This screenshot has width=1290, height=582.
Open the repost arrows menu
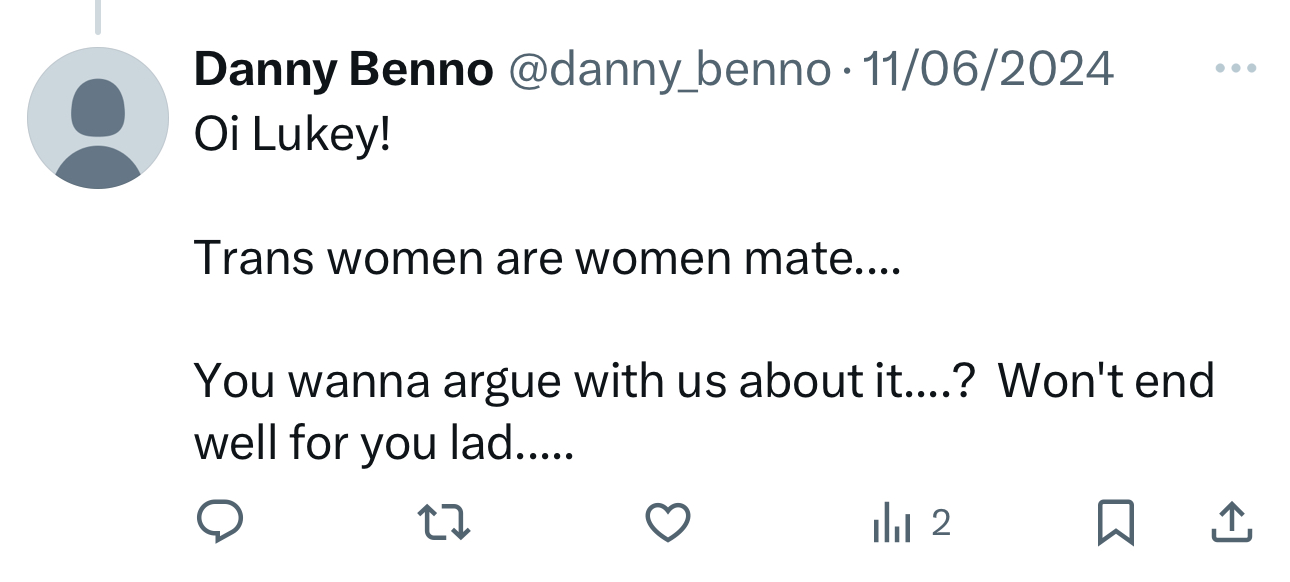click(x=443, y=522)
